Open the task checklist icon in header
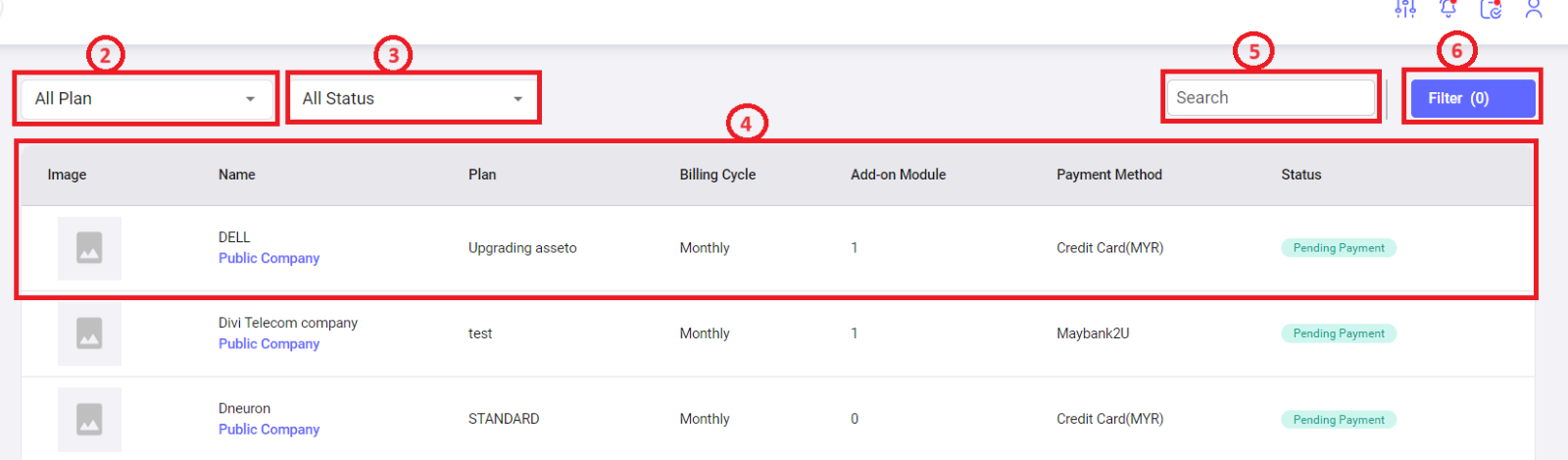1568x460 pixels. click(x=1492, y=9)
